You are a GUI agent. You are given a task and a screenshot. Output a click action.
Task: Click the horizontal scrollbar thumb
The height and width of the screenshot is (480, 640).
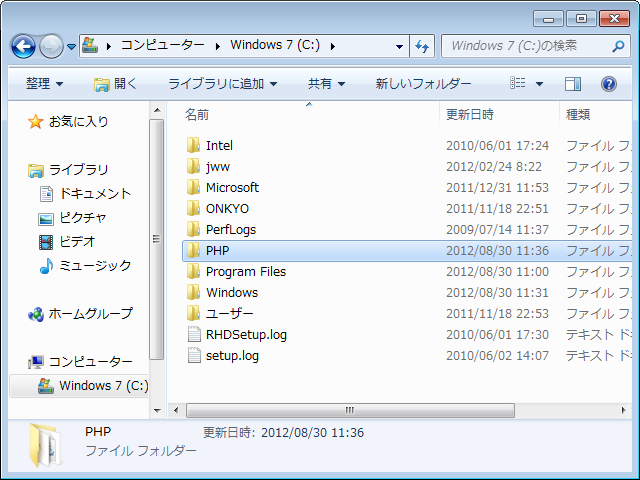(x=350, y=410)
